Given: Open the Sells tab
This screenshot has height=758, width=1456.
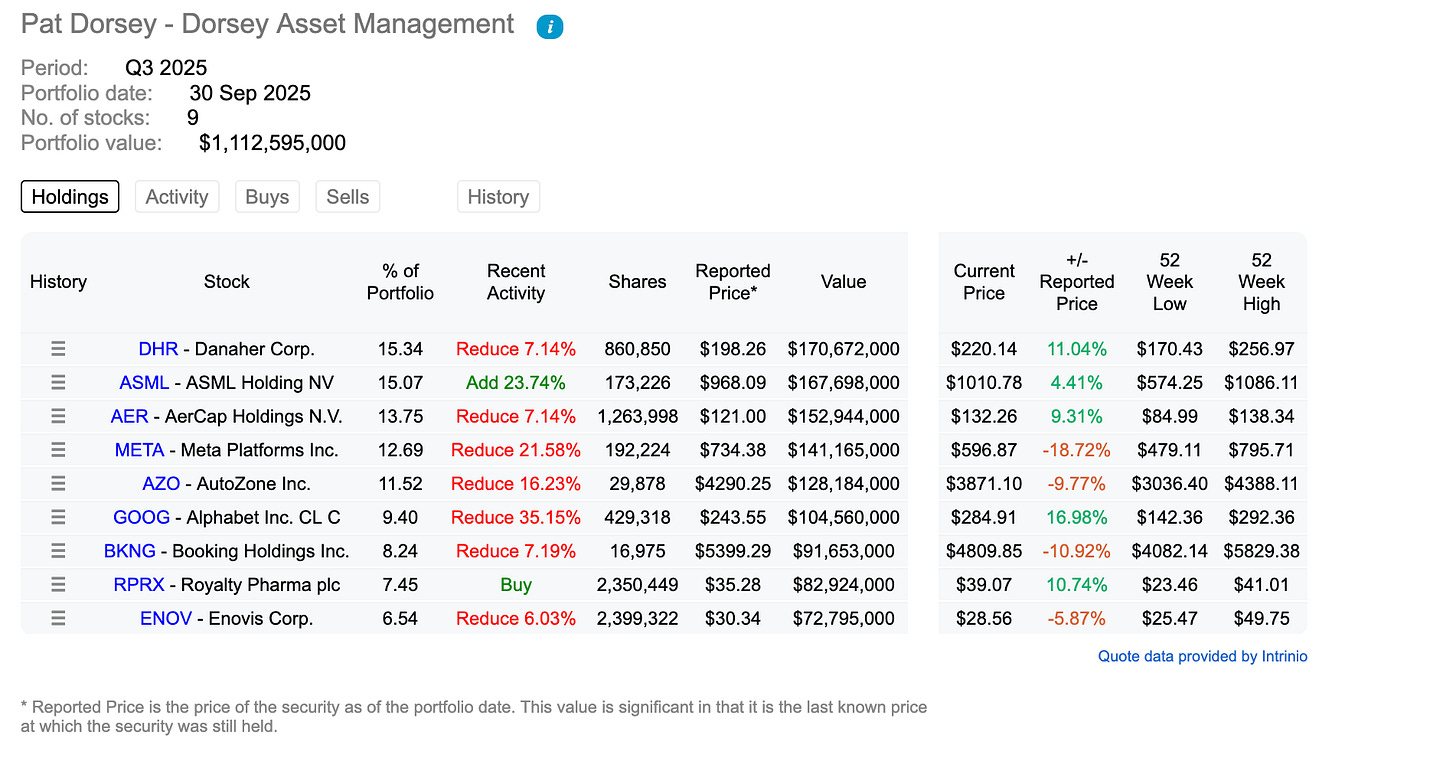Looking at the screenshot, I should 348,197.
